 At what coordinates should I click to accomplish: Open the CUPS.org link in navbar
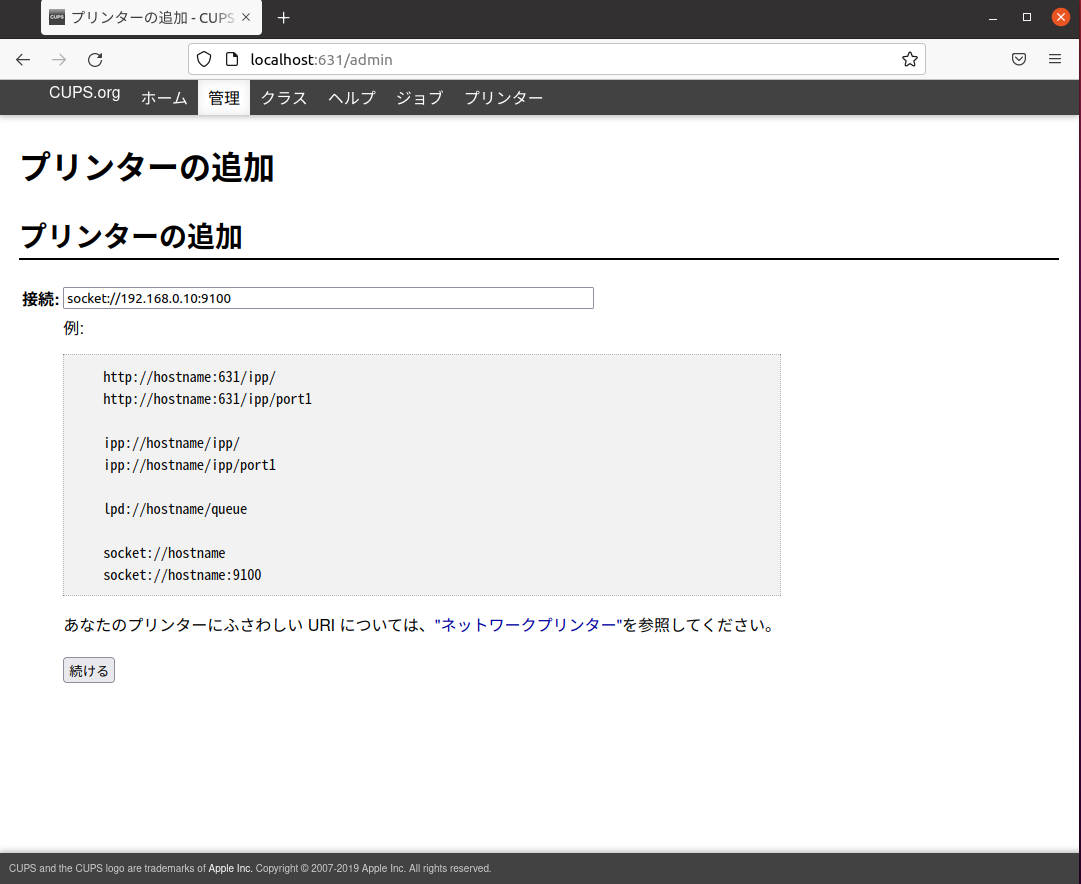pyautogui.click(x=85, y=93)
